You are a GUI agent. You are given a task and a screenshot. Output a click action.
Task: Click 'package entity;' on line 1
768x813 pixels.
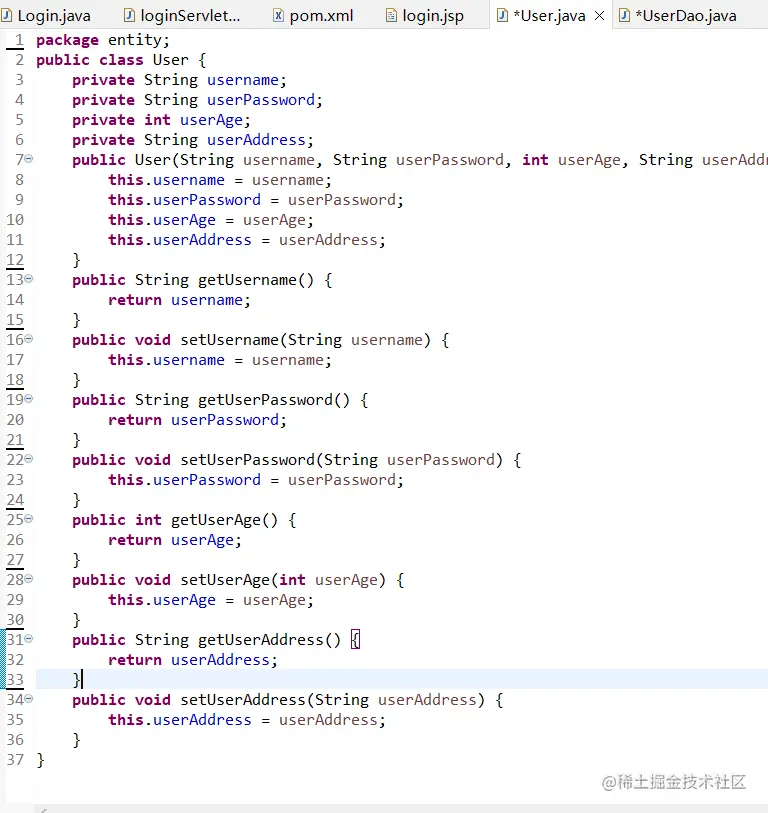pos(103,40)
